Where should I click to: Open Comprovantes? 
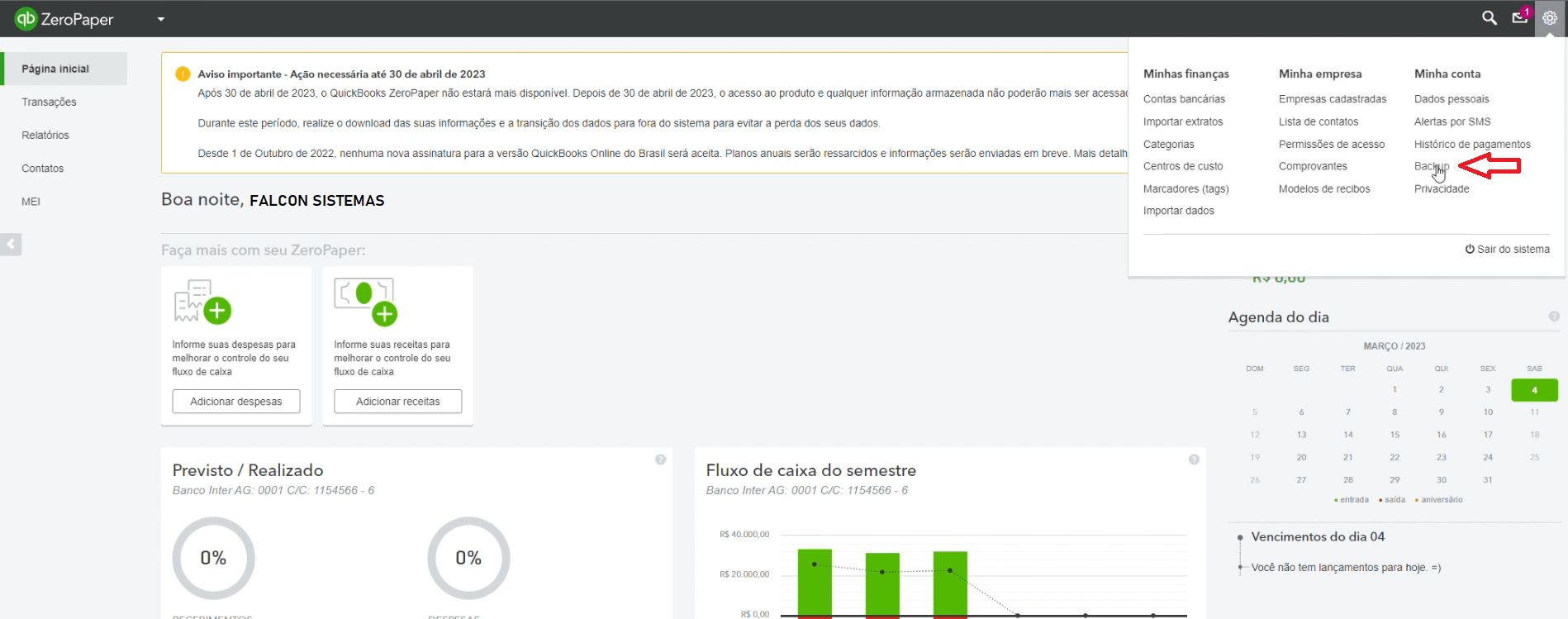1313,166
